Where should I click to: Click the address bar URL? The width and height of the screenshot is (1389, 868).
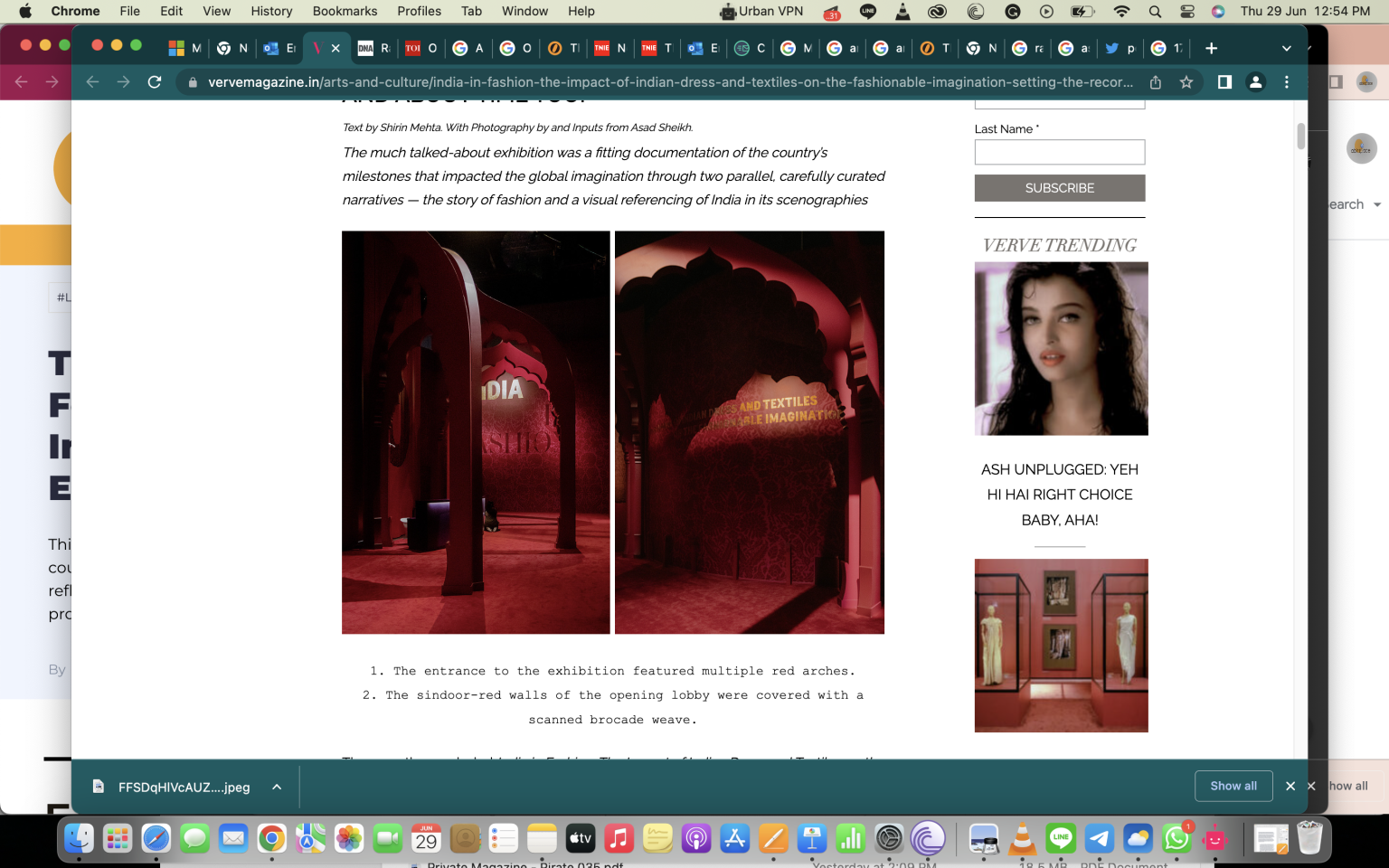pyautogui.click(x=670, y=82)
